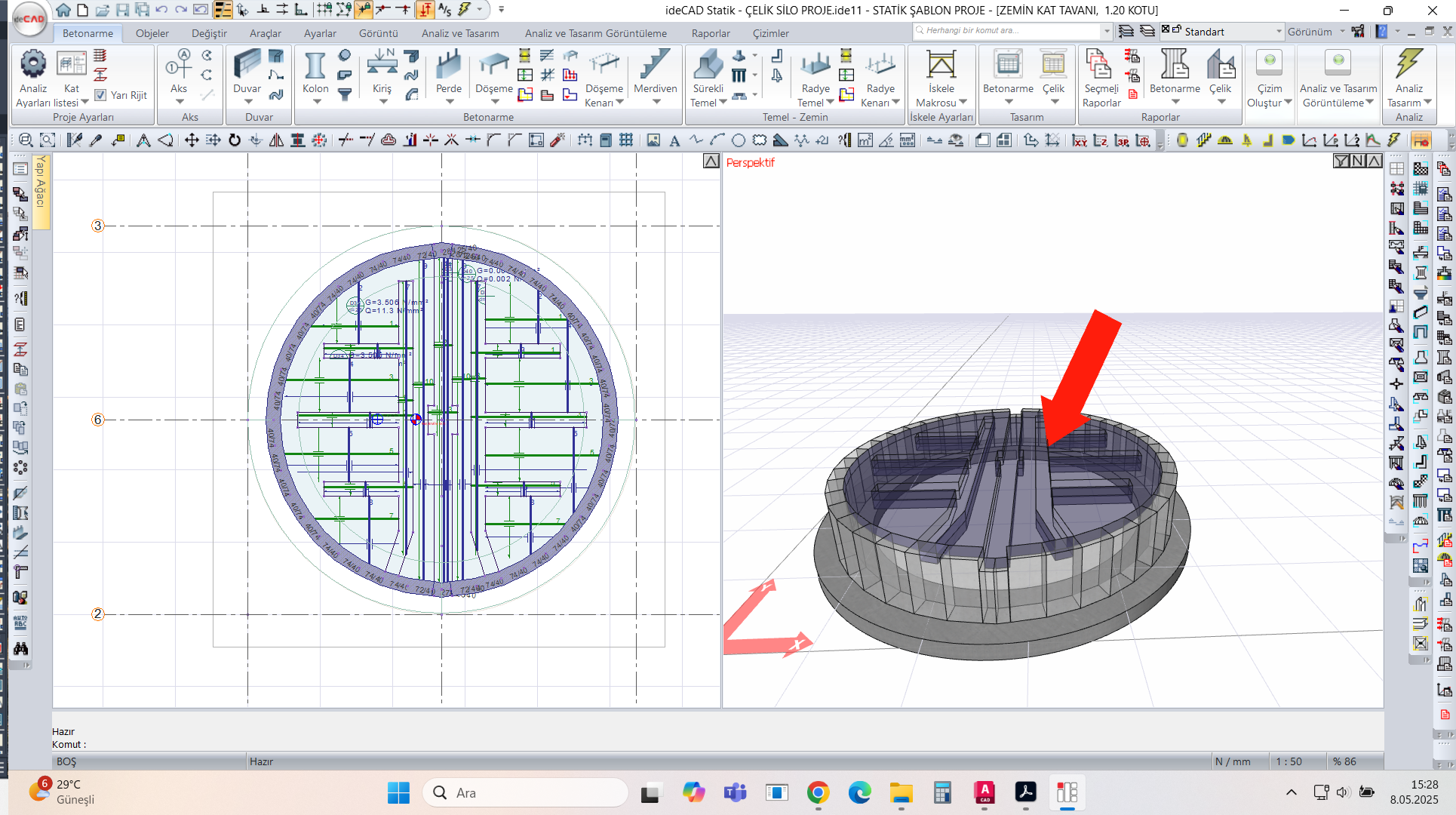1456x815 pixels.
Task: Switch to the Araçlar tab
Action: (265, 33)
